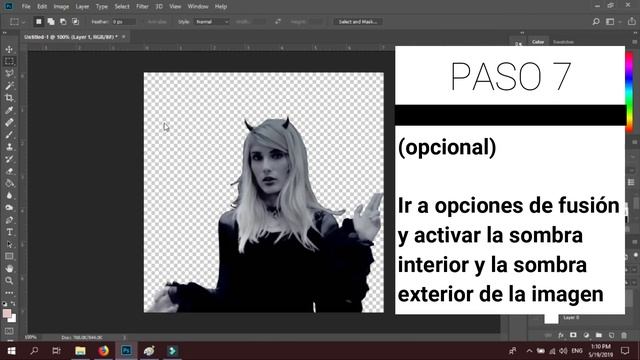Select the Clone Stamp tool

click(x=9, y=147)
